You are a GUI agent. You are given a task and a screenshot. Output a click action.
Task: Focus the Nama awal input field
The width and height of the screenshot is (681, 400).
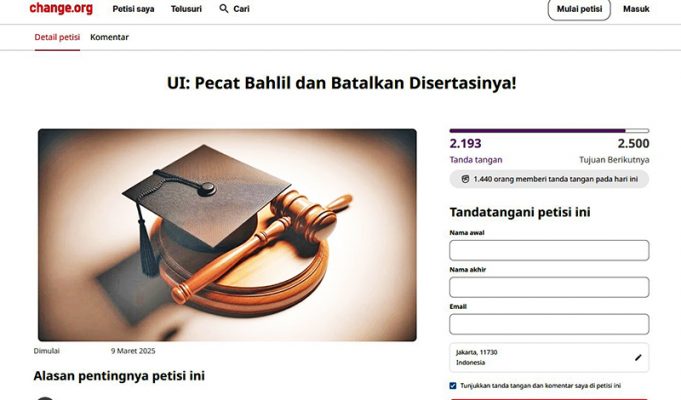[x=549, y=251]
